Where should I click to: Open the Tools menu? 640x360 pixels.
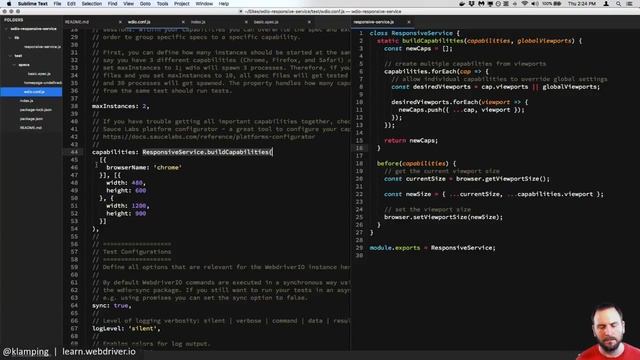[x=162, y=4]
